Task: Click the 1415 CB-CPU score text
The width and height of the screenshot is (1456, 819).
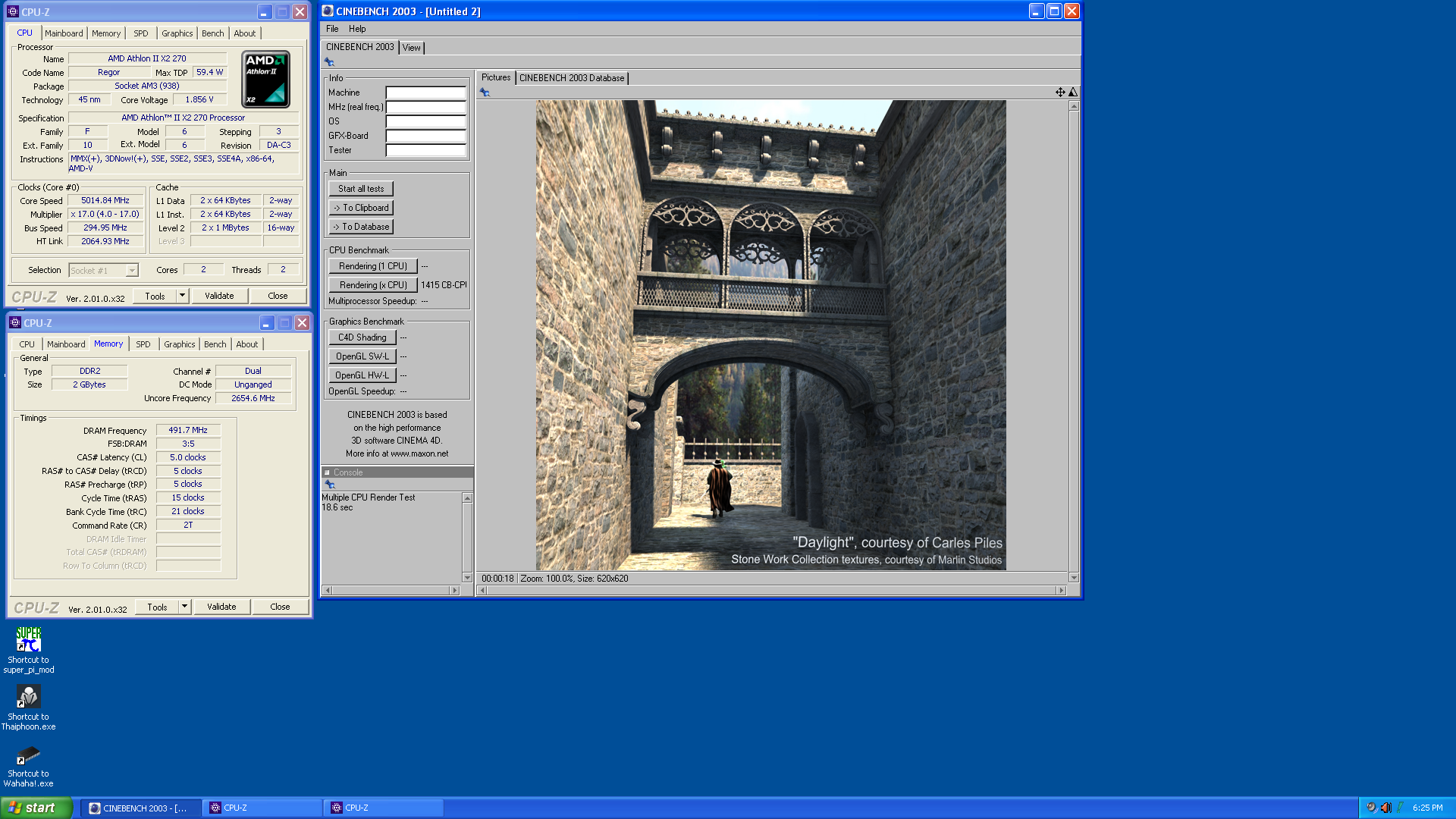Action: [x=444, y=285]
